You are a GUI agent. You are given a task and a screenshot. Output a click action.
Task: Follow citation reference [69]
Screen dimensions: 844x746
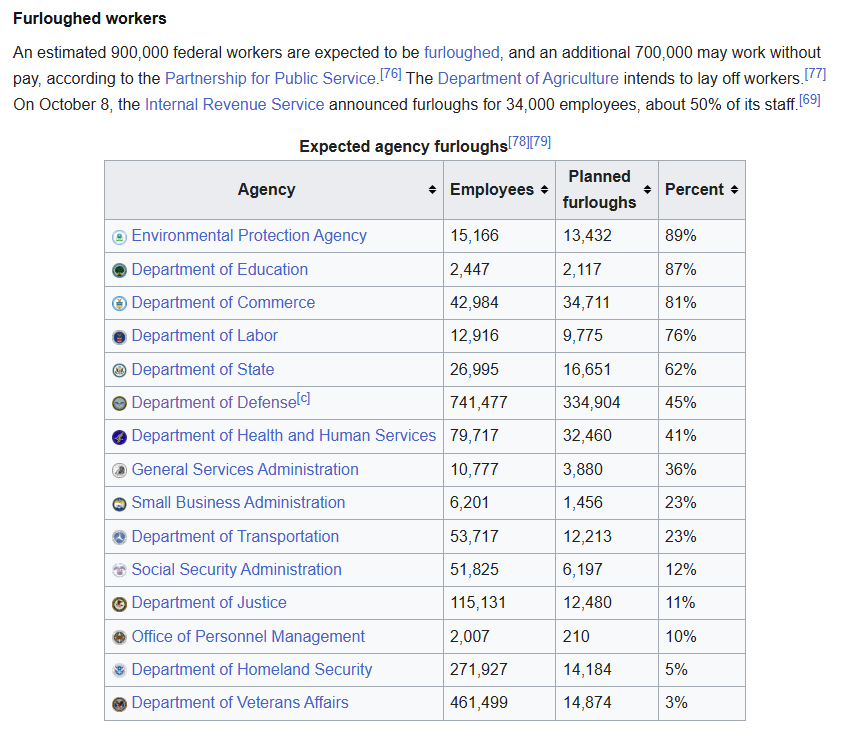pyautogui.click(x=810, y=100)
